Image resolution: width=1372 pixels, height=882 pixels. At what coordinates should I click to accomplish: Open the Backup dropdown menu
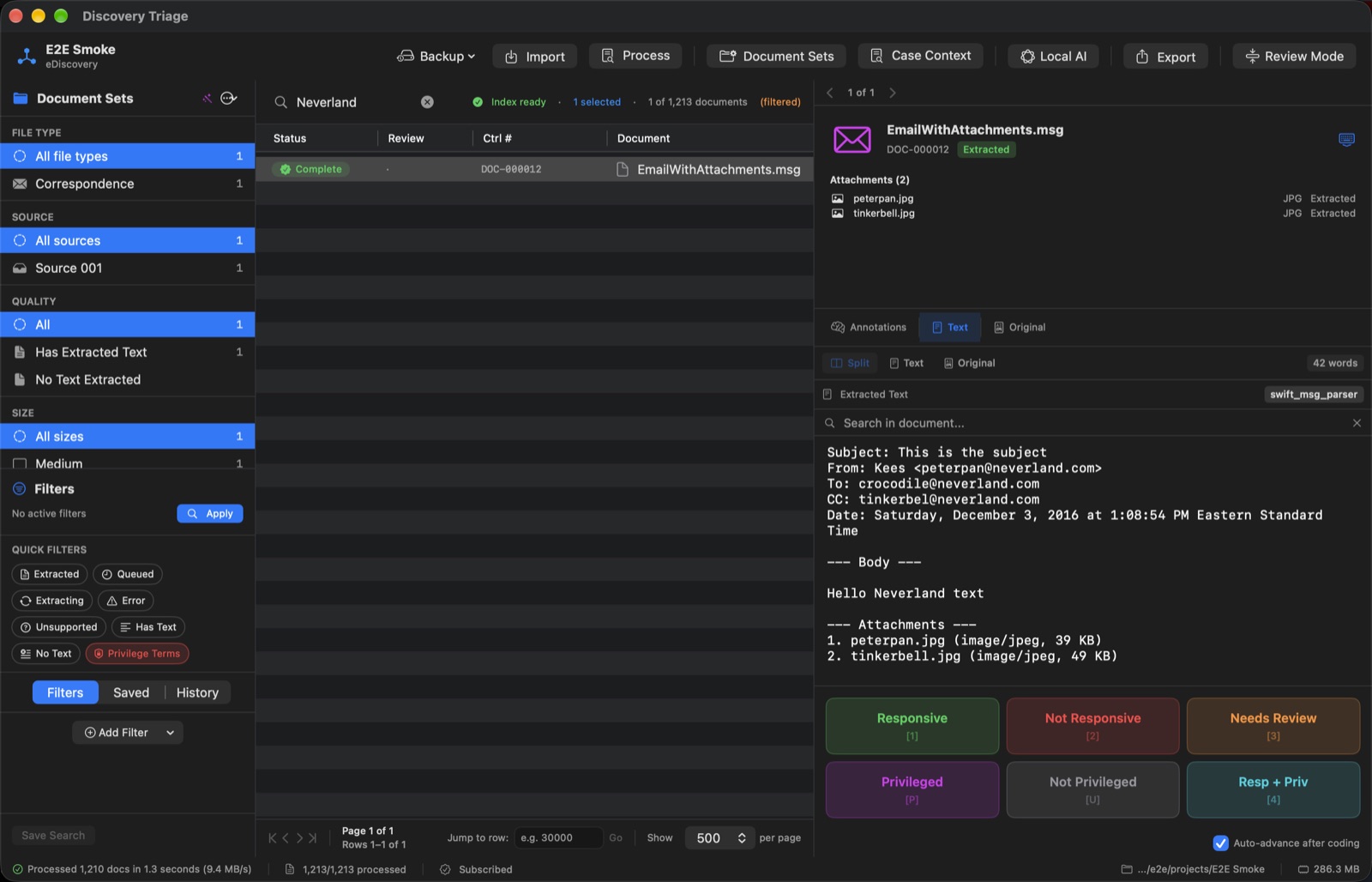point(436,57)
